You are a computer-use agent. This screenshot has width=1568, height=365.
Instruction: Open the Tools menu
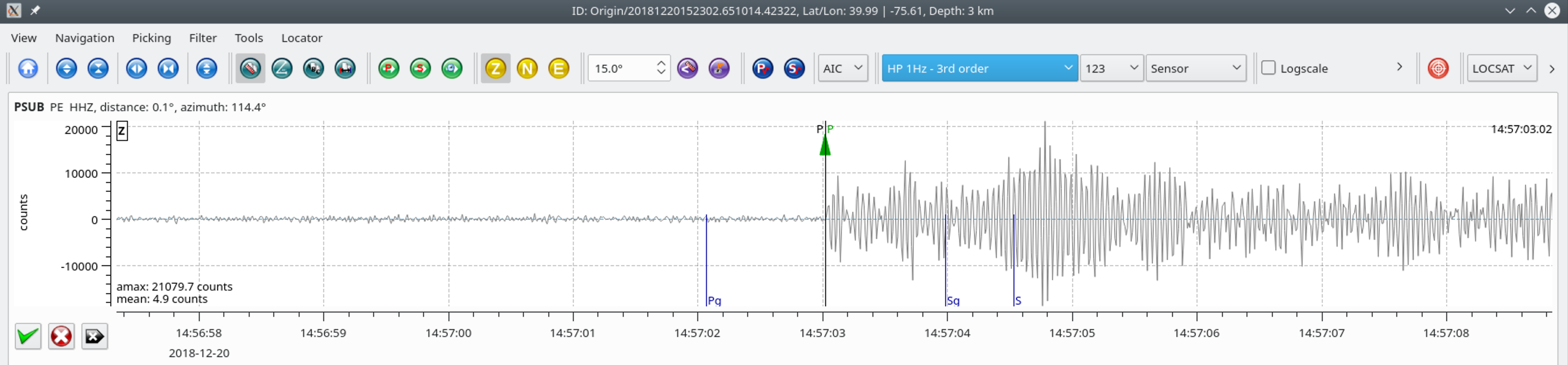249,38
